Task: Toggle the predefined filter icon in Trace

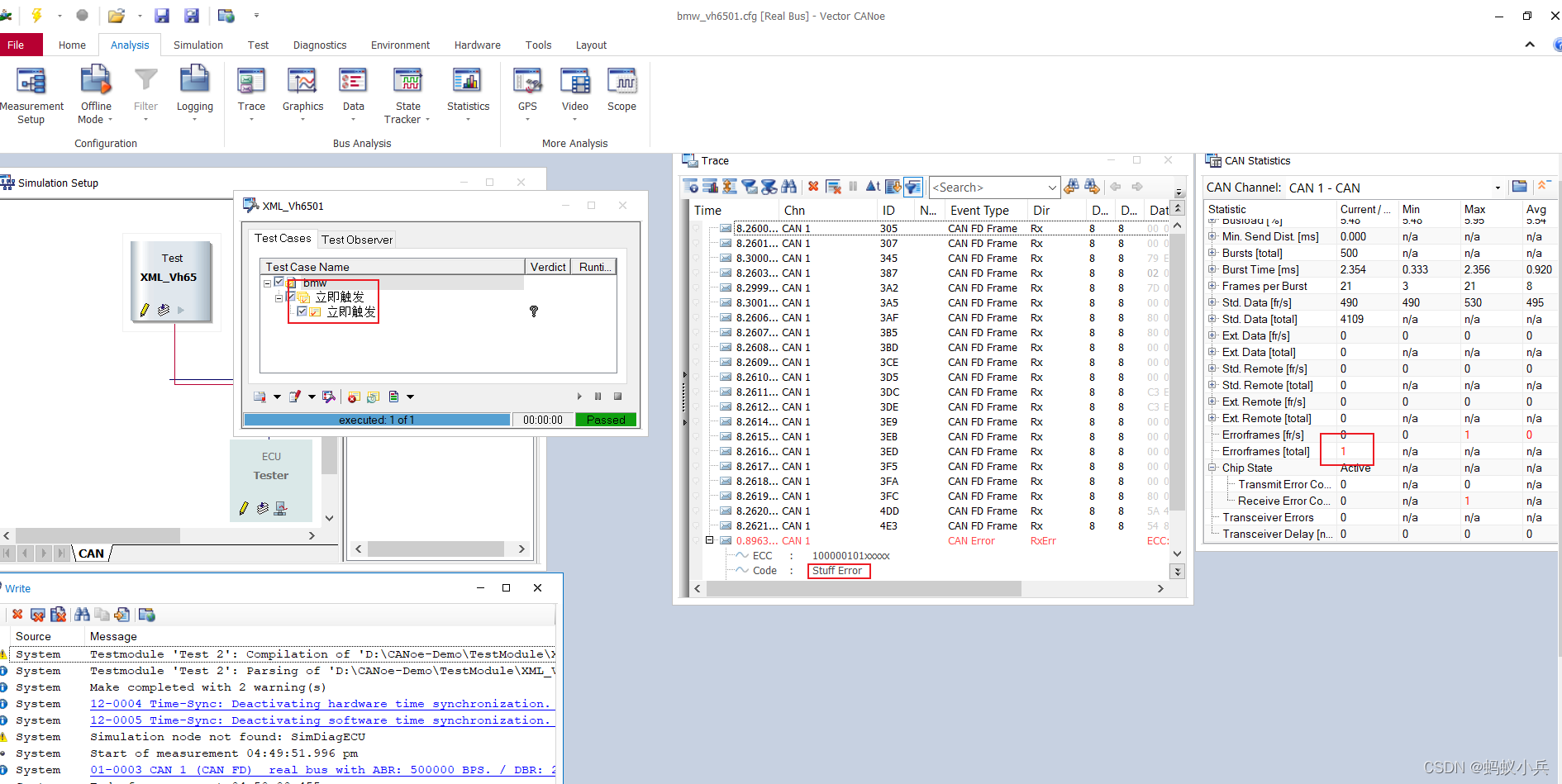Action: 913,187
